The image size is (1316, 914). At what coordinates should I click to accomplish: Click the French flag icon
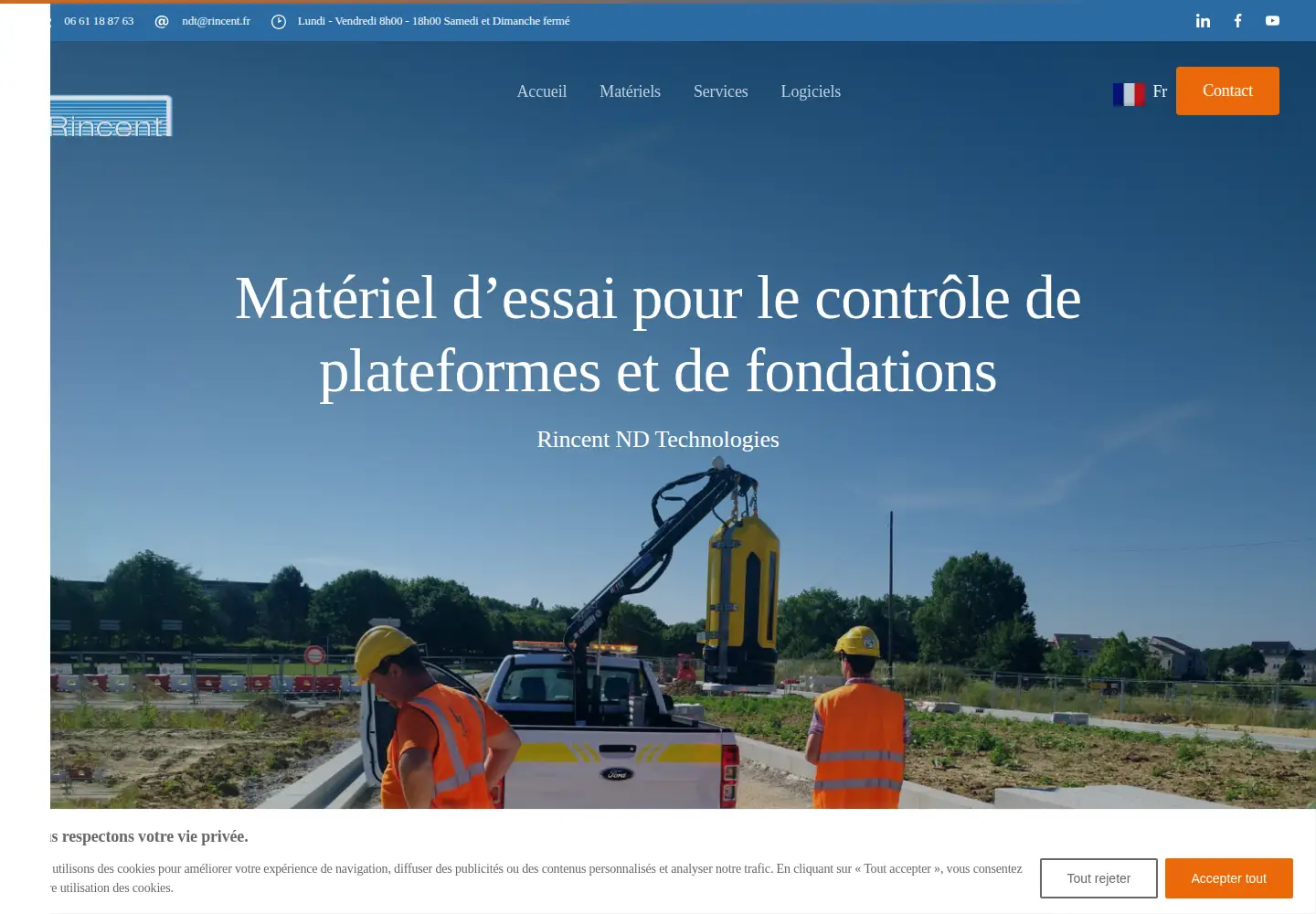pos(1129,94)
